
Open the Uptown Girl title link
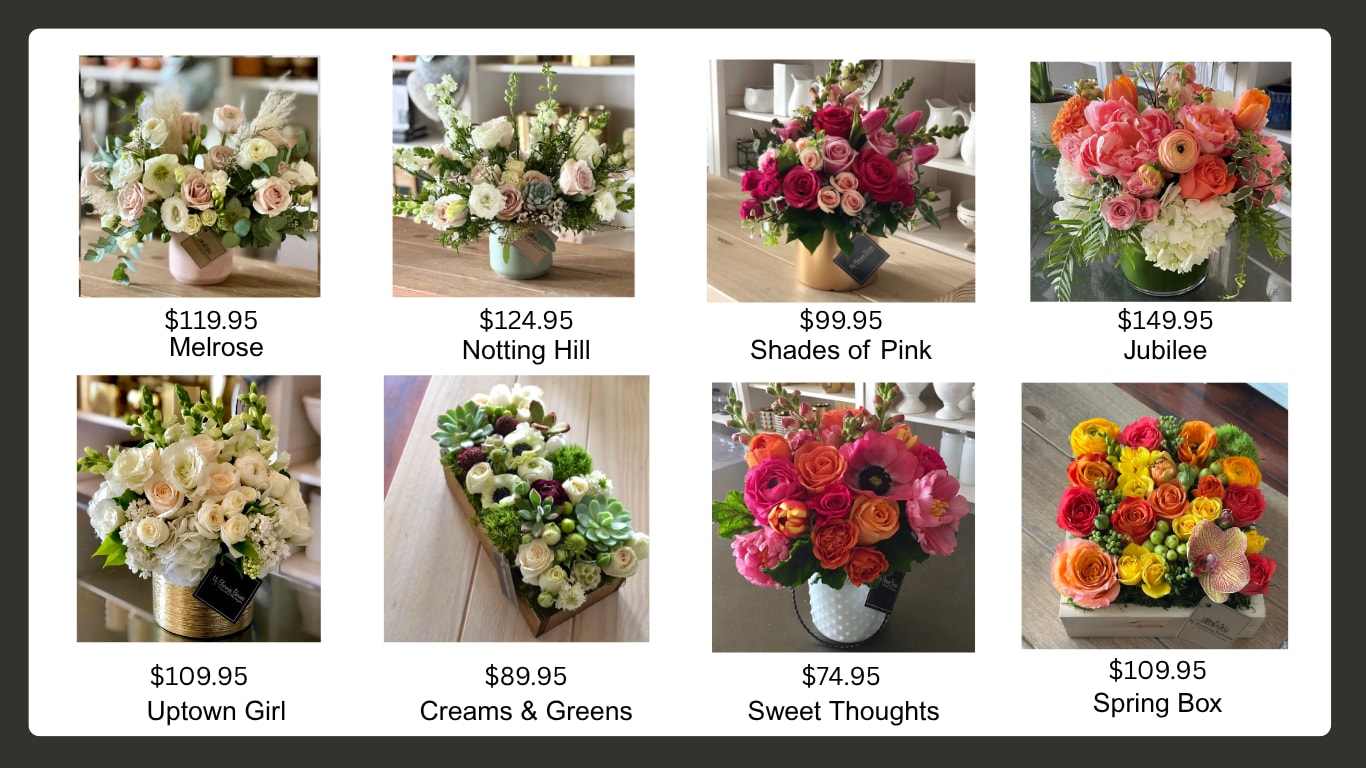click(216, 711)
